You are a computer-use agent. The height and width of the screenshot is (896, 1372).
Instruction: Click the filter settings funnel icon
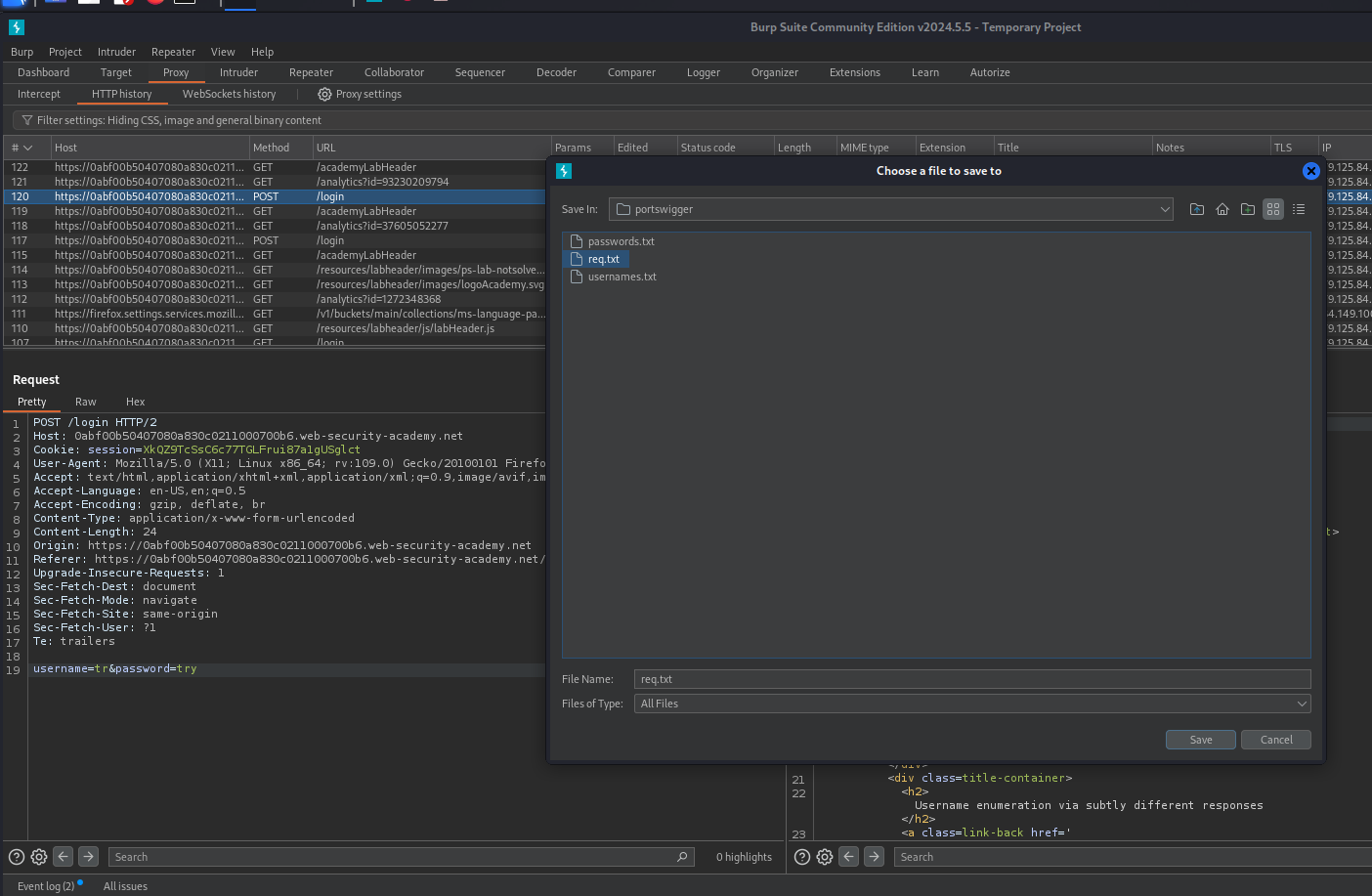tap(27, 121)
